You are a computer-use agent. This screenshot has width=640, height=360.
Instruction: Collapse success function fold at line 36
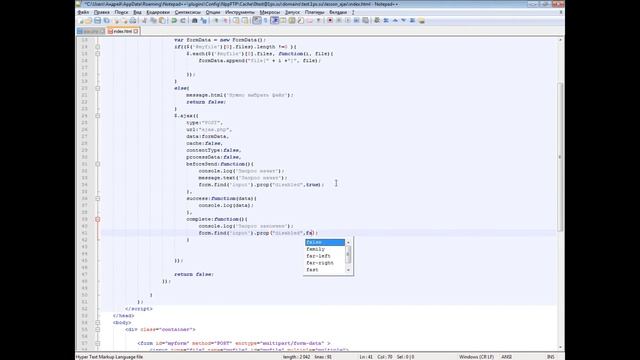click(98, 199)
